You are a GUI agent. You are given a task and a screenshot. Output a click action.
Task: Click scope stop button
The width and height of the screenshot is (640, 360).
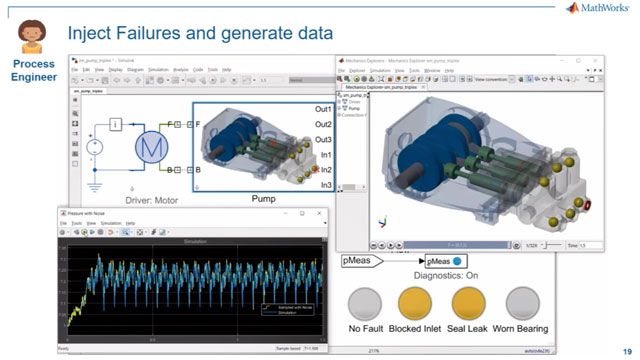[x=100, y=232]
